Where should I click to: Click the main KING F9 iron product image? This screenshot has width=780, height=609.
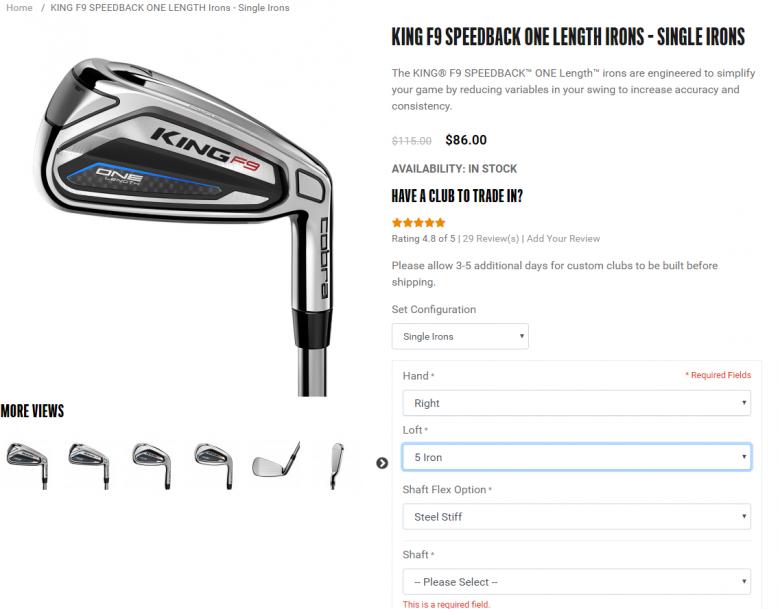tap(184, 226)
